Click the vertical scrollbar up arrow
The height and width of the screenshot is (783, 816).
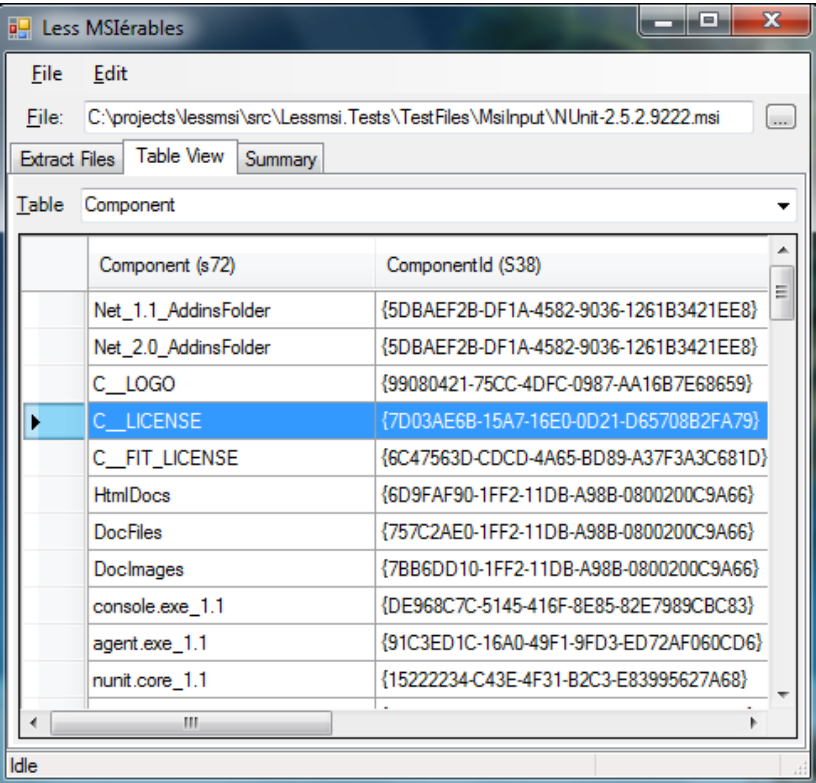(x=783, y=247)
